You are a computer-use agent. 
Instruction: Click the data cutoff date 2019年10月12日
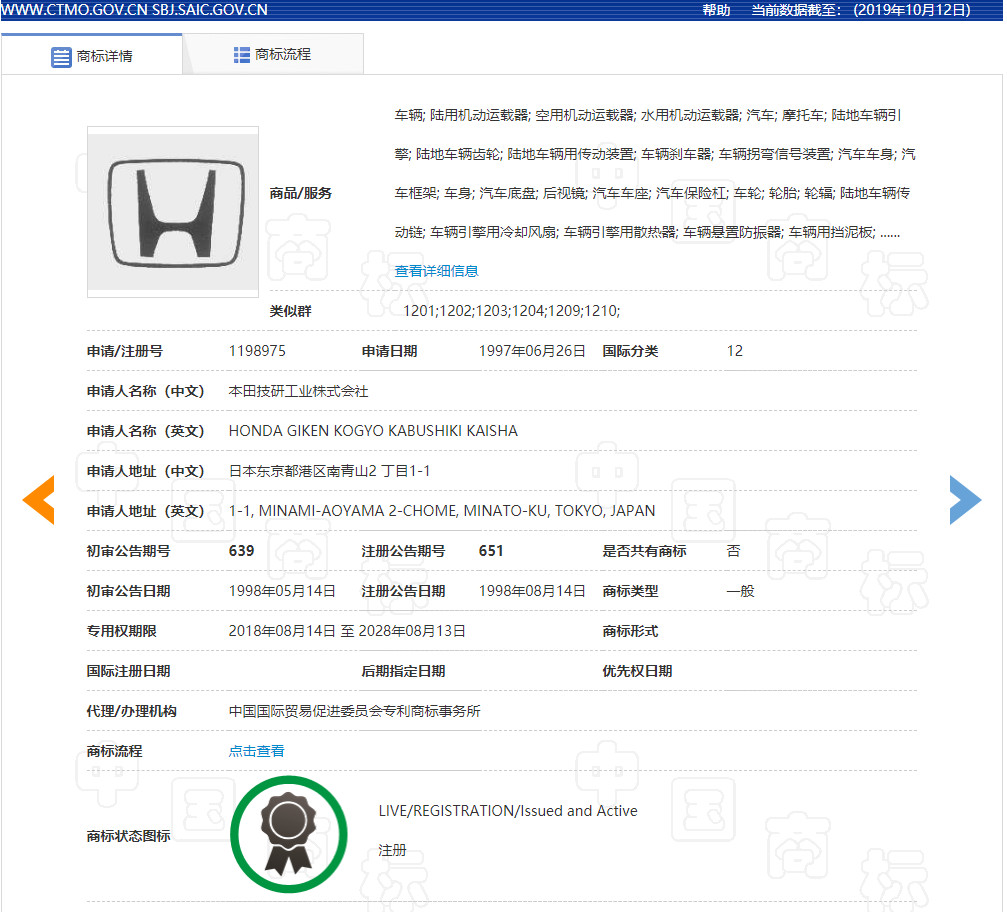pos(912,10)
